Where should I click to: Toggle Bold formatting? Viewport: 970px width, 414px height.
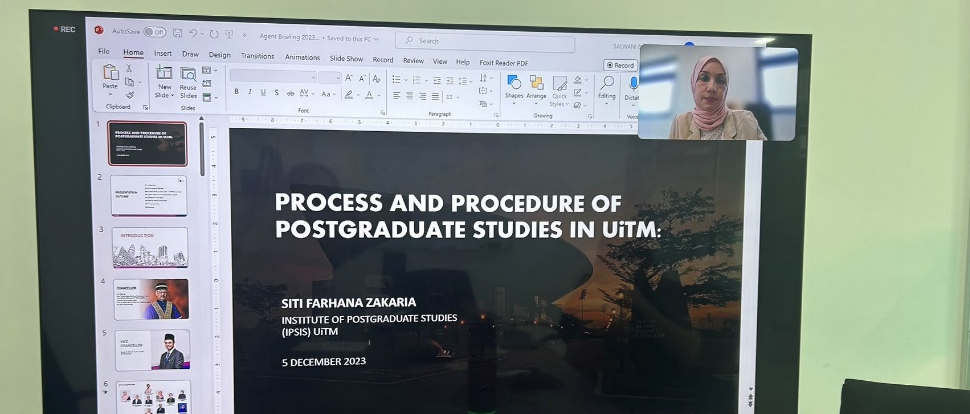coord(236,92)
